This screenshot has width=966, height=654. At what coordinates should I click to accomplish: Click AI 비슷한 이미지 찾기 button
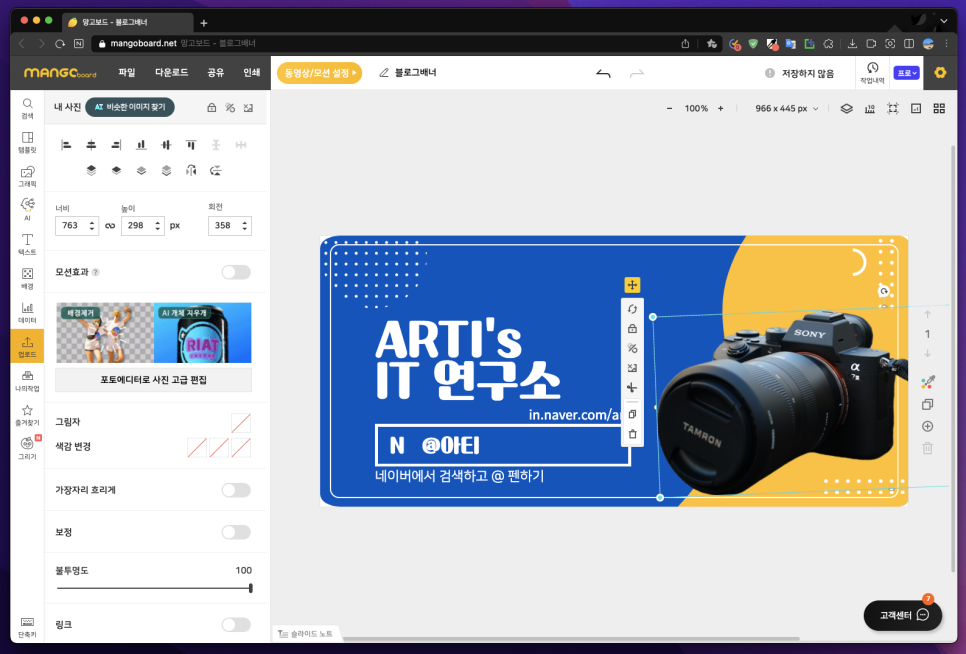130,107
